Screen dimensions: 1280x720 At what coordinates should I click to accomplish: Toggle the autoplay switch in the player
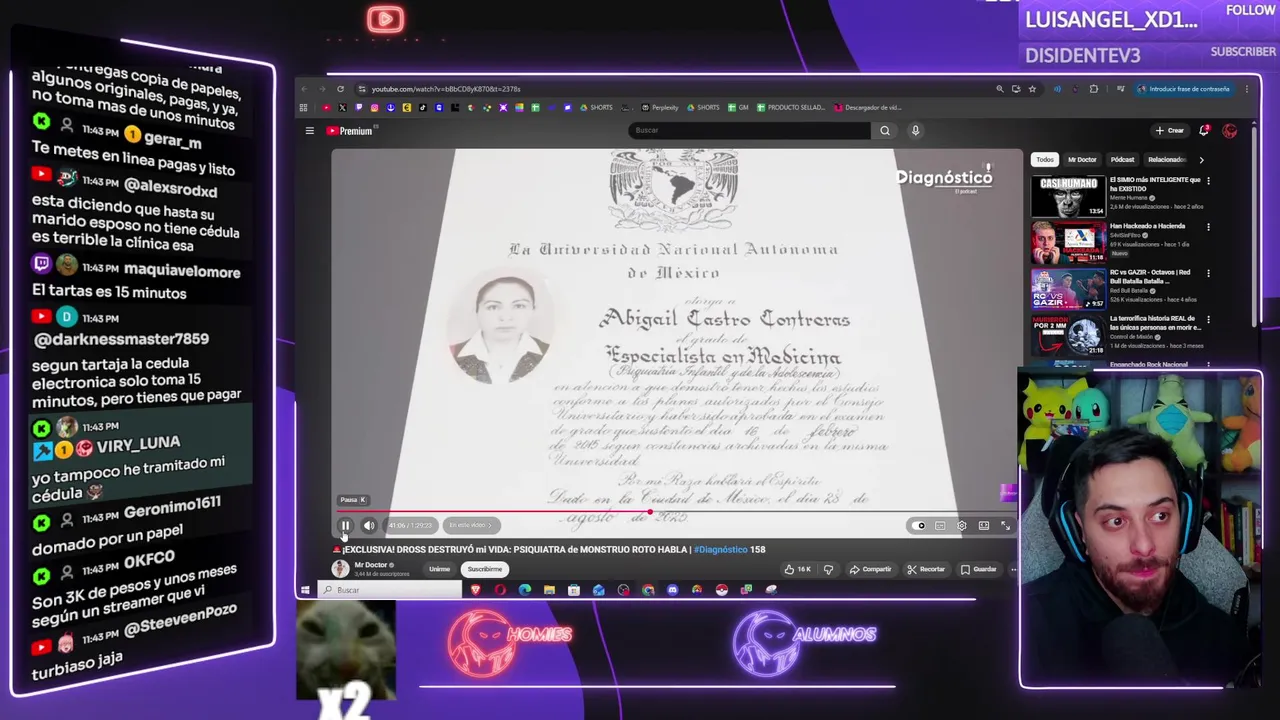(x=920, y=525)
